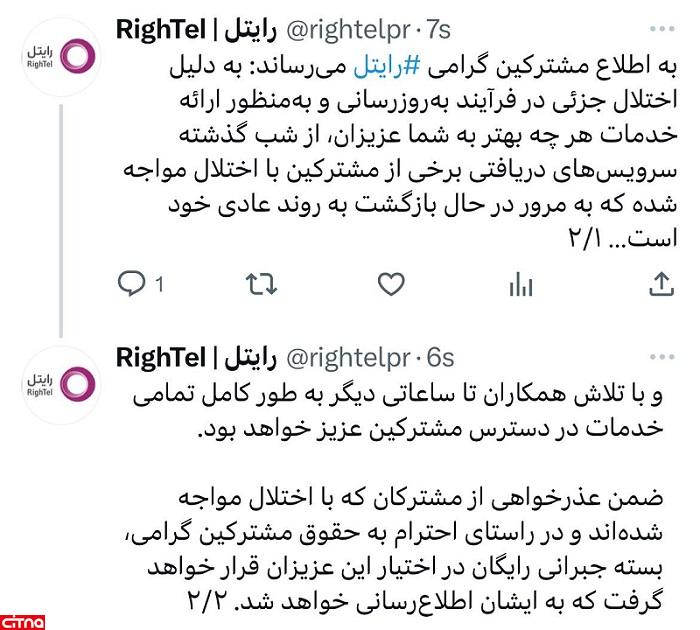Image resolution: width=700 pixels, height=630 pixels.
Task: Open RighTel avatar on the second tweet
Action: coord(61,384)
